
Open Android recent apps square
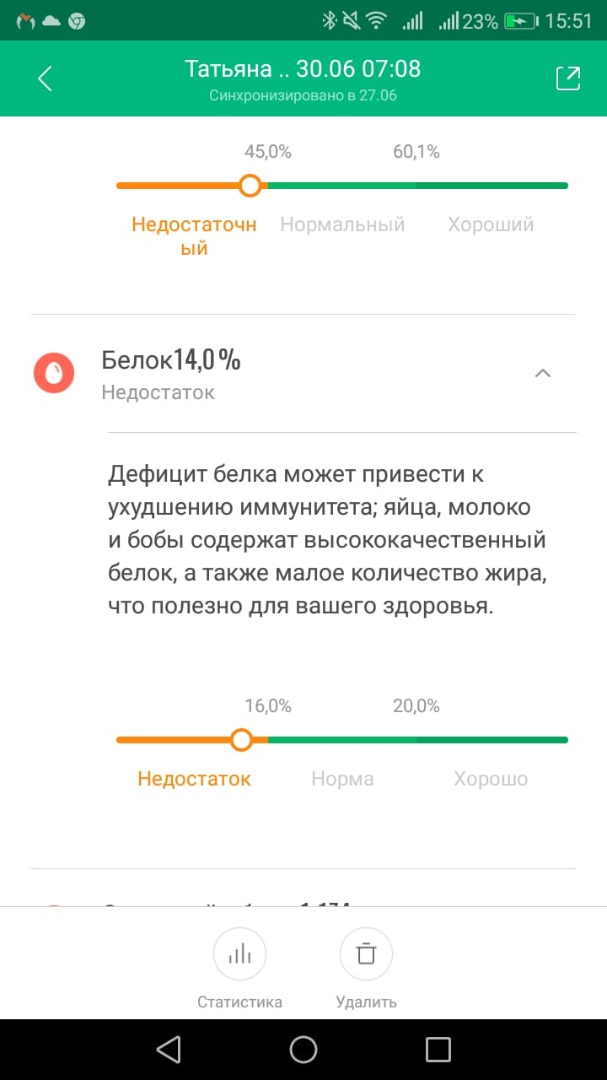pos(438,1050)
